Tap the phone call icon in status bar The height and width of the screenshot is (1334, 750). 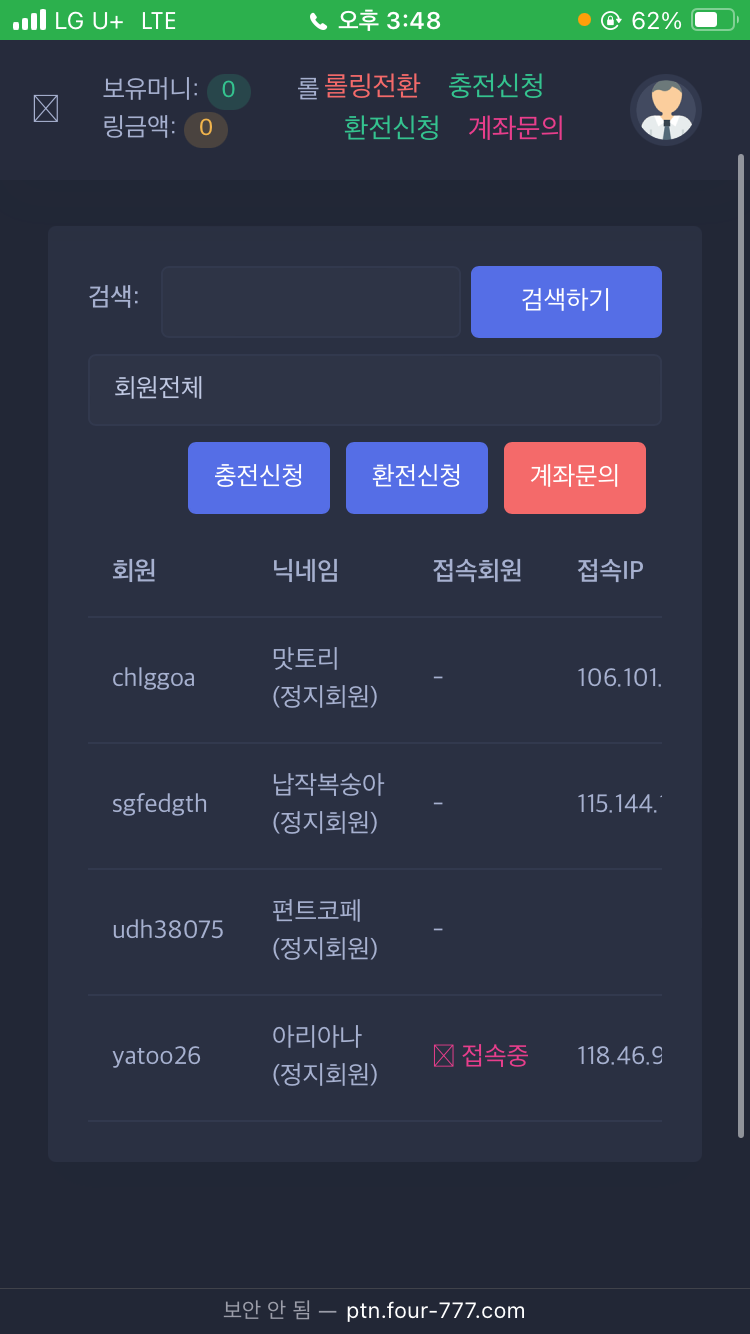coord(319,21)
